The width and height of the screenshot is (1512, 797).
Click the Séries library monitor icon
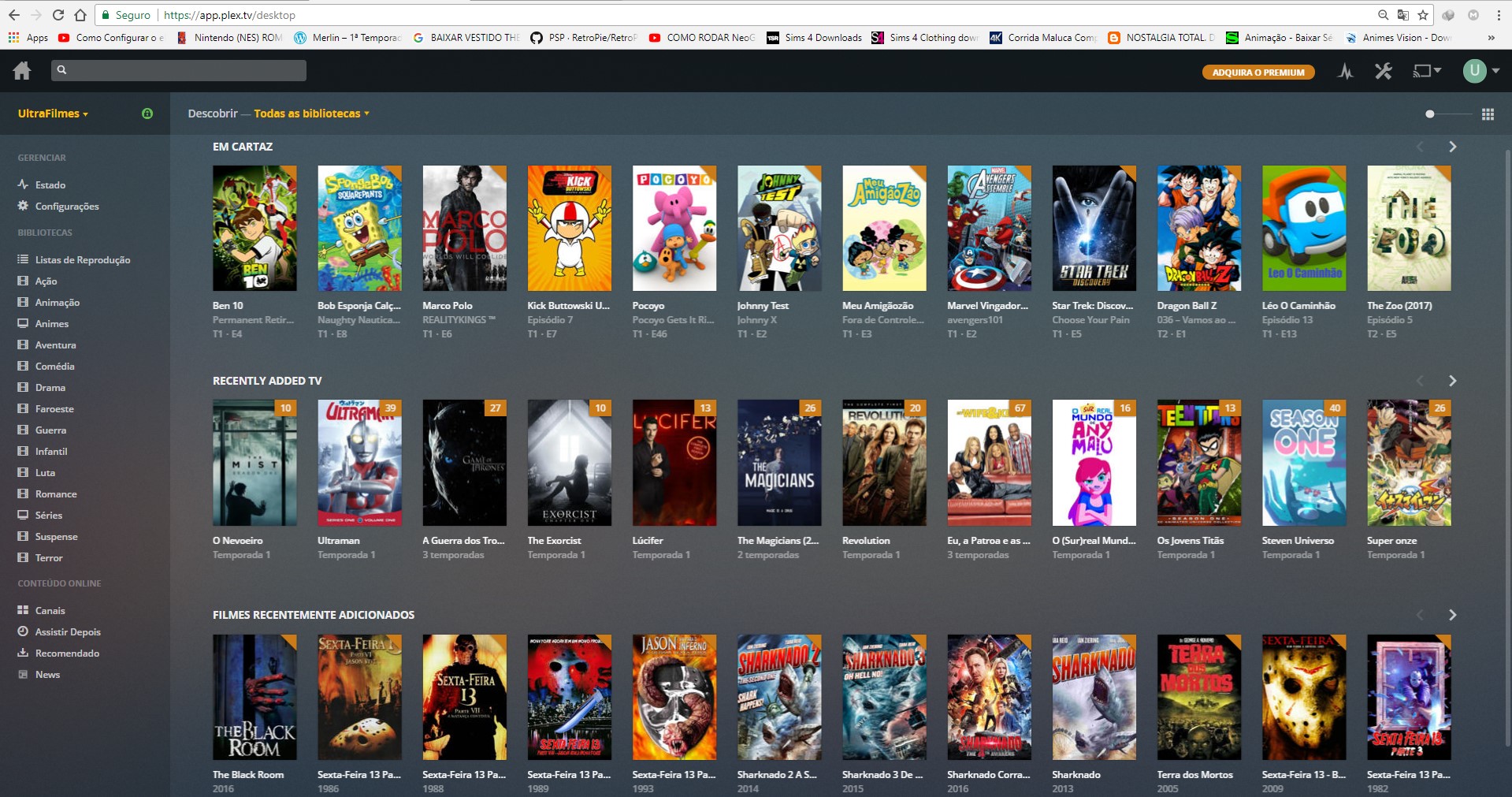click(x=23, y=515)
